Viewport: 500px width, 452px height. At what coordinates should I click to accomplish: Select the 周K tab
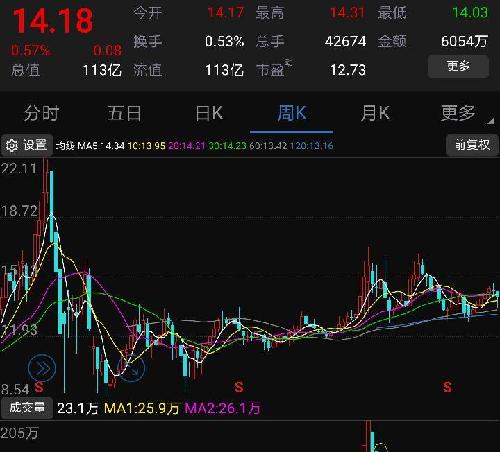[292, 113]
